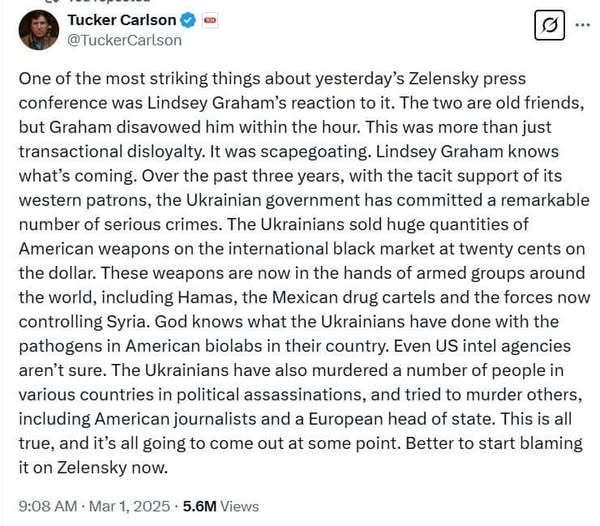
Task: Open the Tucker Carlson display name link
Action: [x=121, y=20]
